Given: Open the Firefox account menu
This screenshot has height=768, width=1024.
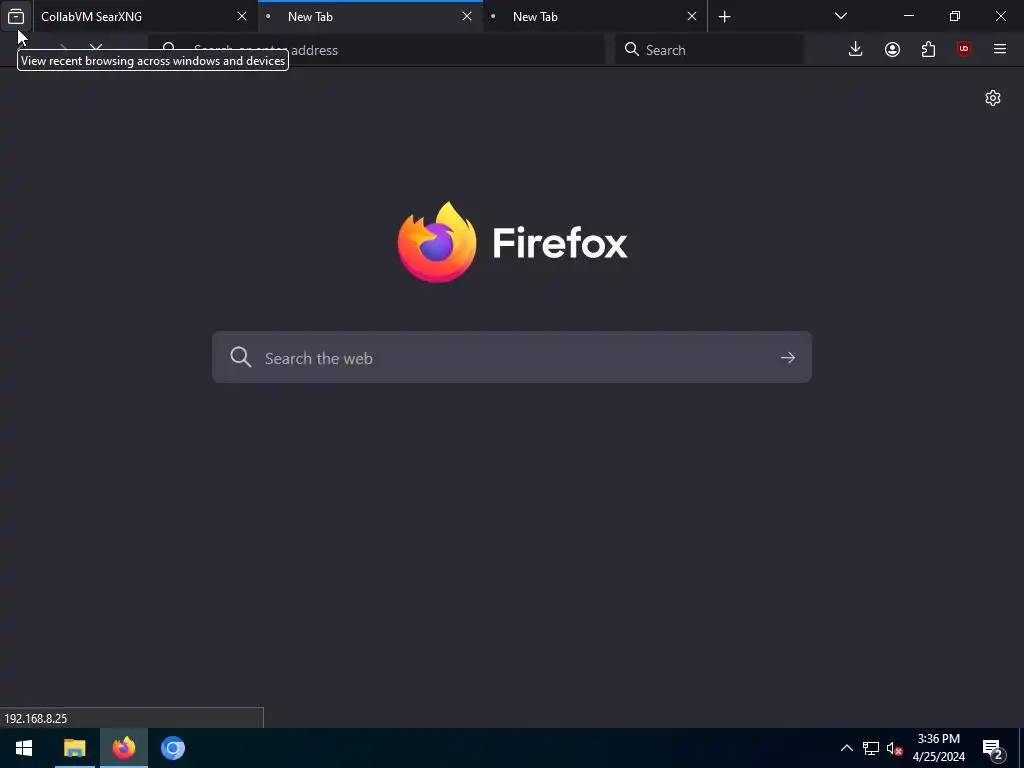Looking at the screenshot, I should [x=892, y=50].
